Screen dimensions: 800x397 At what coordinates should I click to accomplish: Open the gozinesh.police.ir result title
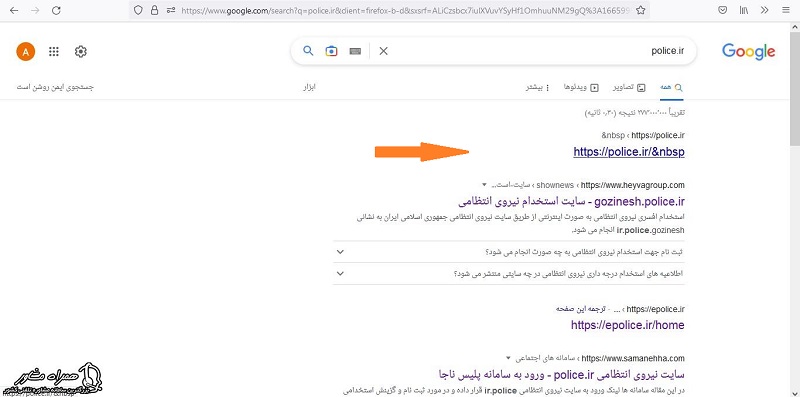[x=571, y=201]
